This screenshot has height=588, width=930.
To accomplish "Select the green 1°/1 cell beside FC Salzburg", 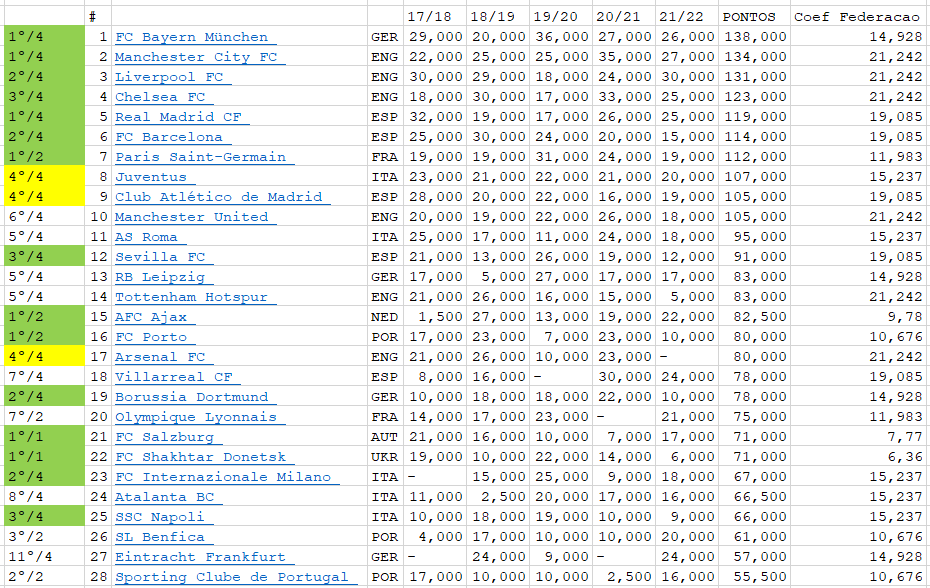I will [43, 437].
